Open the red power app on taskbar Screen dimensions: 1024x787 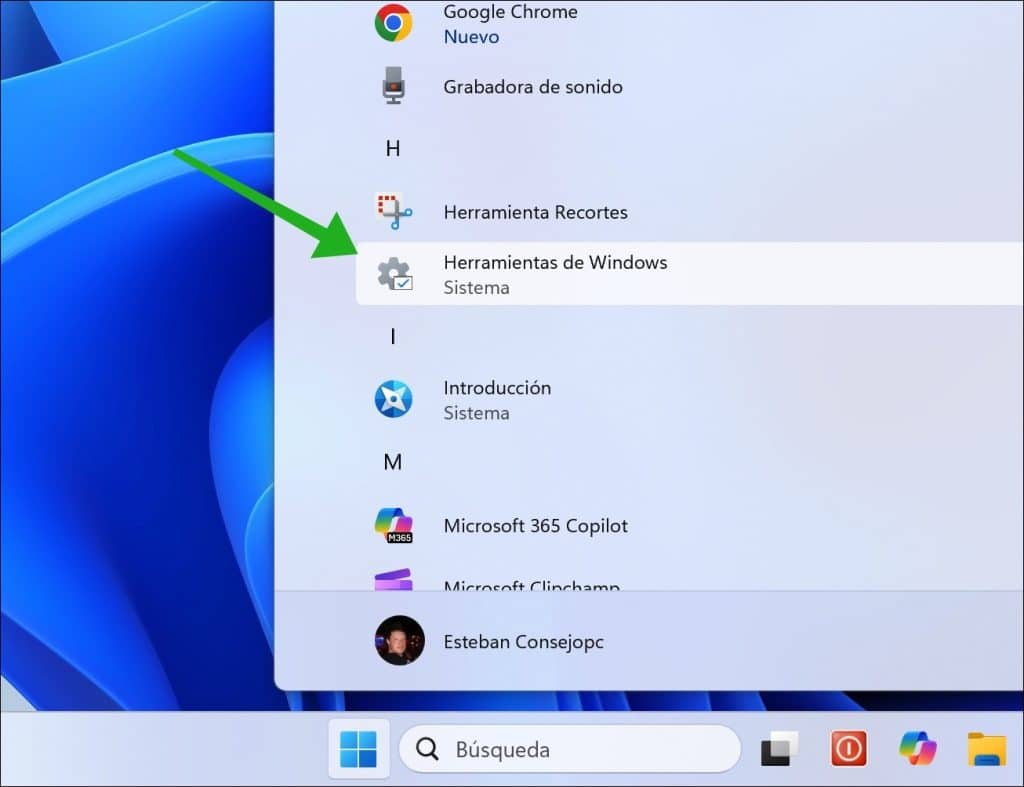tap(848, 748)
